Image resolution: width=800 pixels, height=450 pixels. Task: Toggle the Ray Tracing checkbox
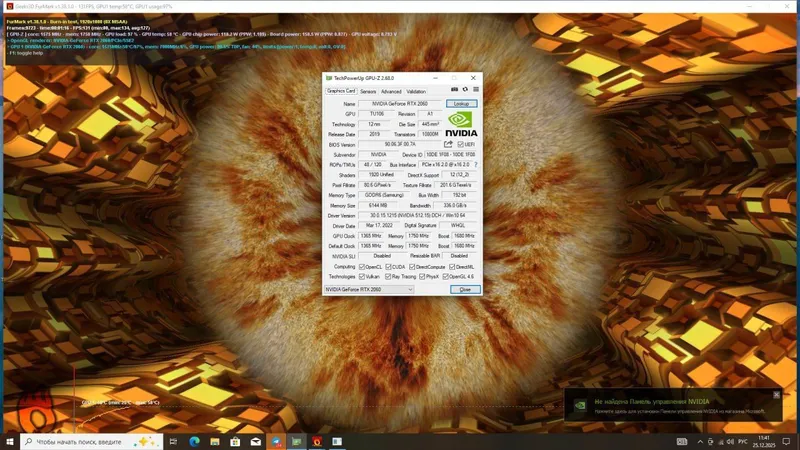point(388,277)
